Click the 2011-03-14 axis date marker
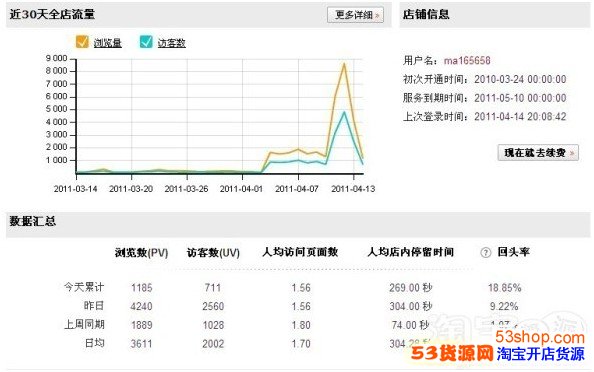 (75, 189)
